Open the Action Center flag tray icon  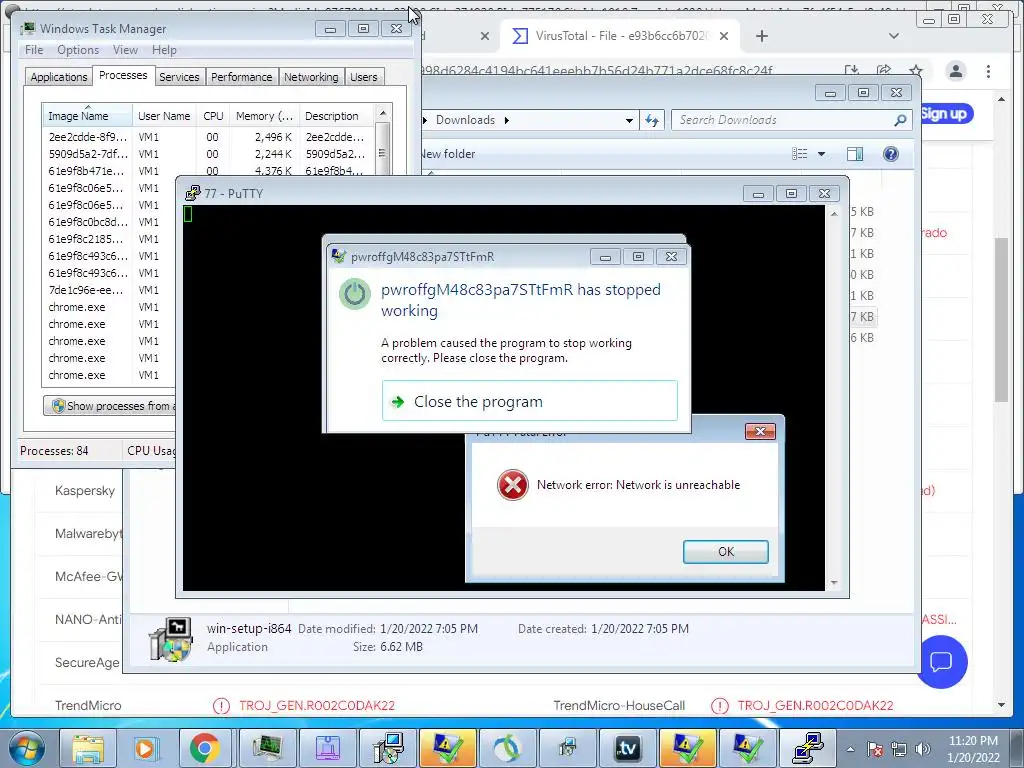pos(875,749)
